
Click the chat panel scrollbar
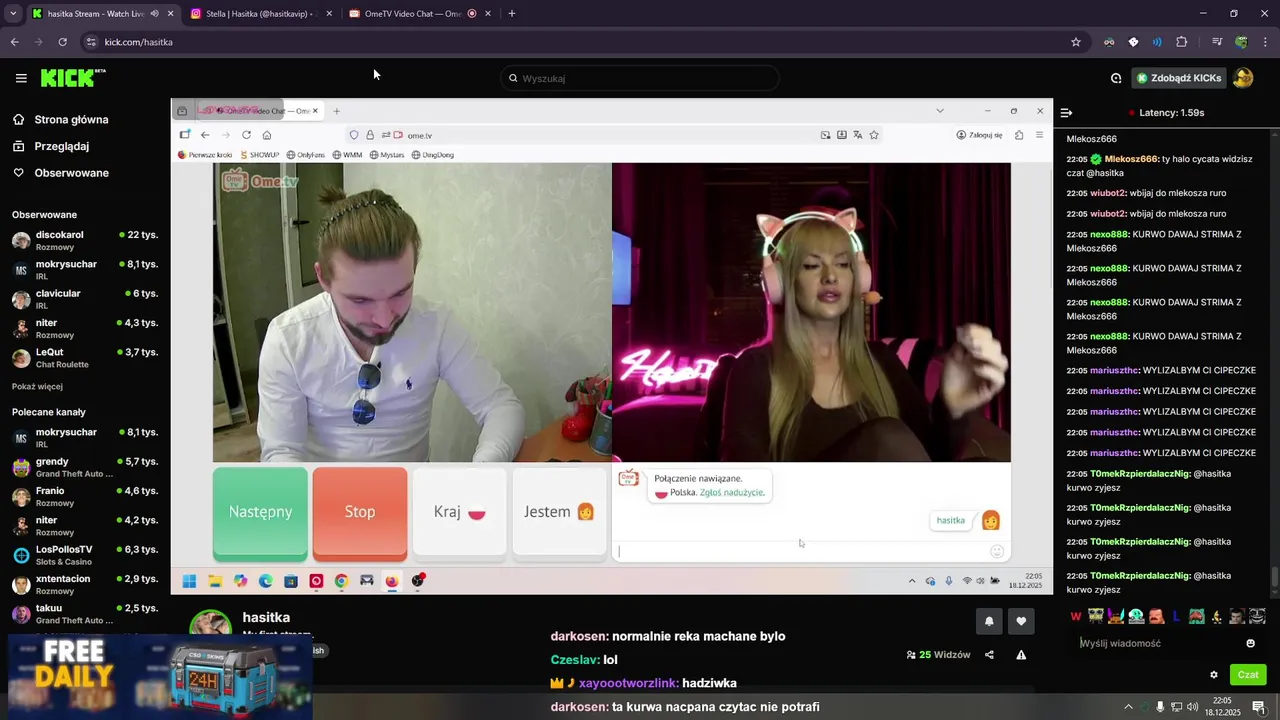(x=1274, y=578)
